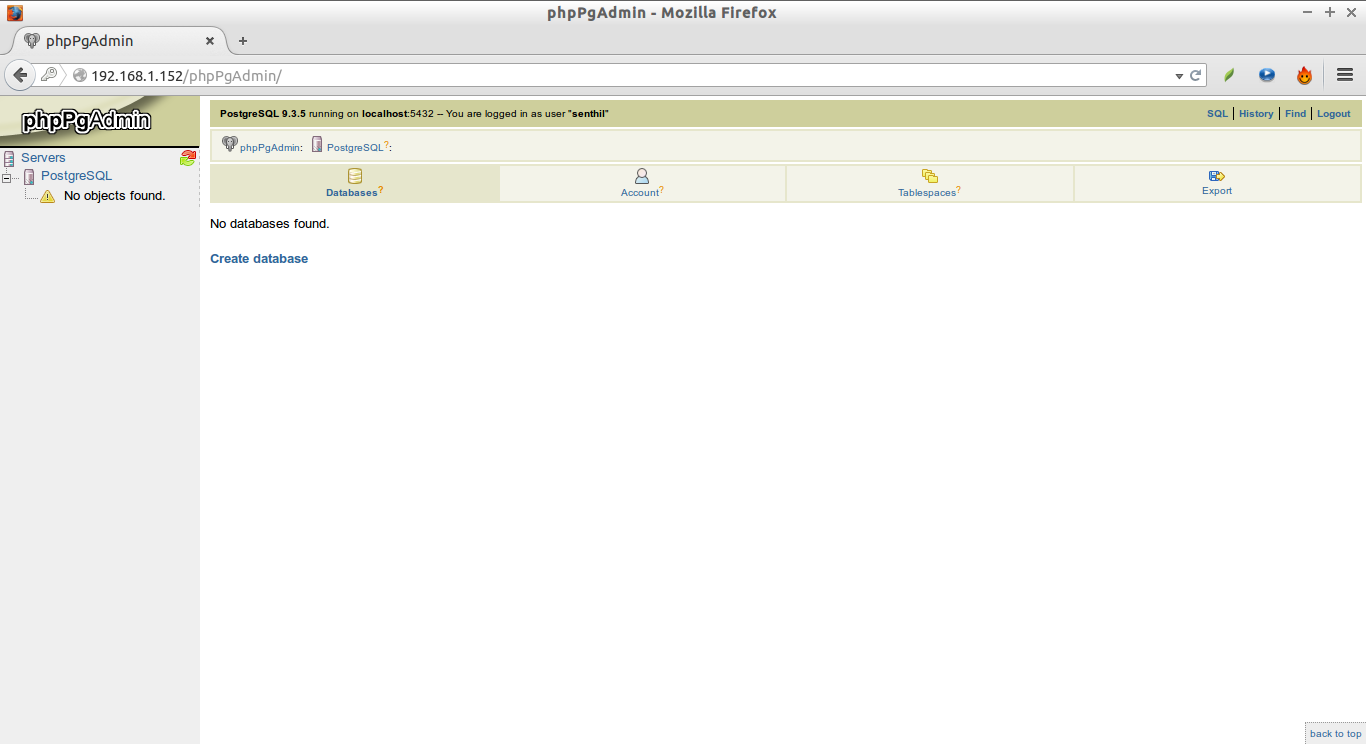The width and height of the screenshot is (1366, 744).
Task: Open the History link in top bar
Action: pyautogui.click(x=1256, y=114)
